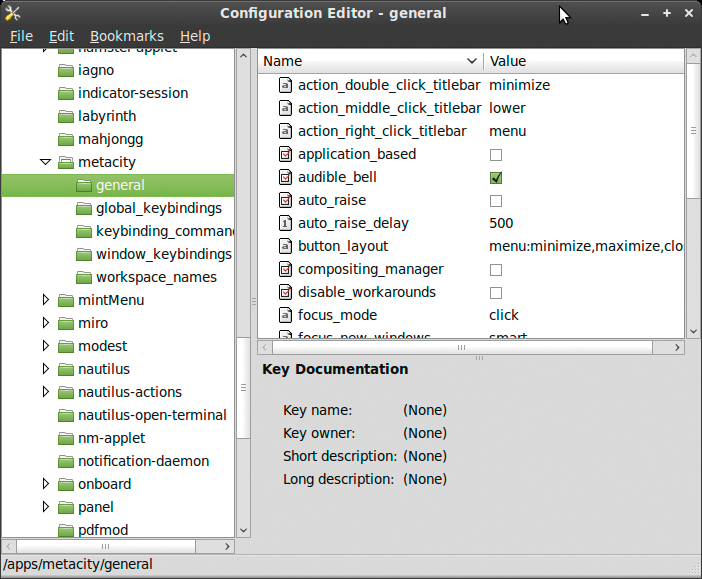
Task: Click string key icon for focus_mode
Action: [285, 315]
